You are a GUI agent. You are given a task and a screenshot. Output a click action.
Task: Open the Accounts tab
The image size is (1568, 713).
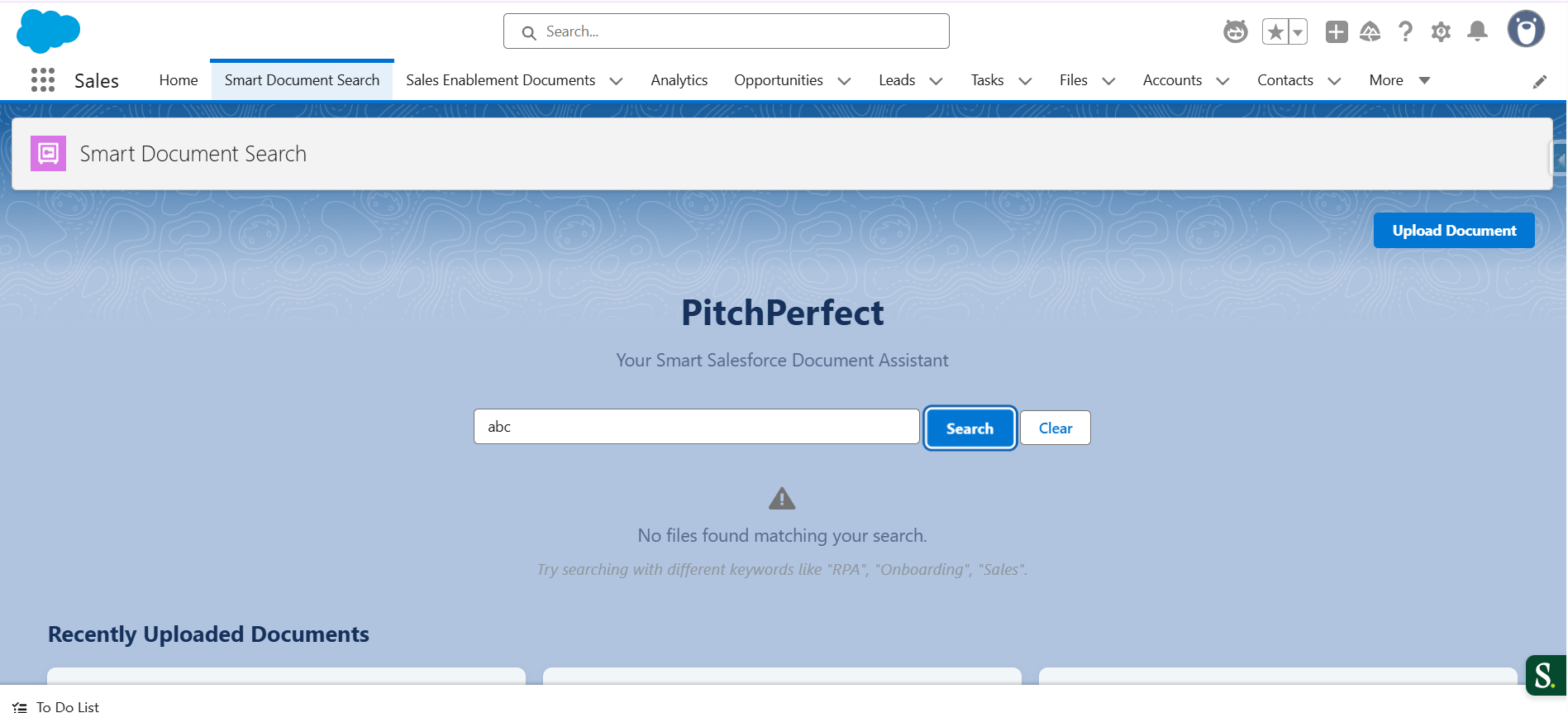point(1172,80)
